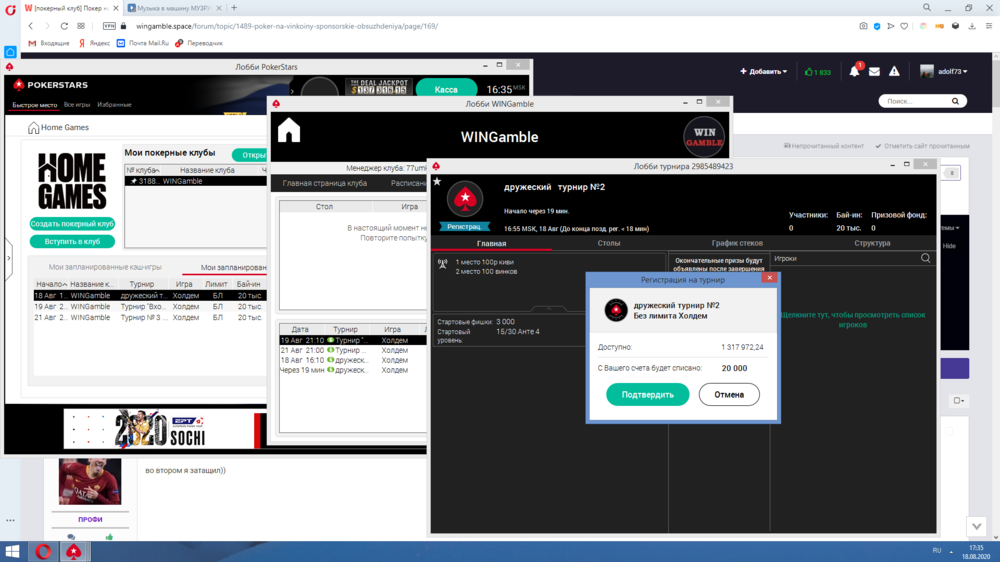
Task: Open the forum messages envelope icon
Action: coord(874,72)
